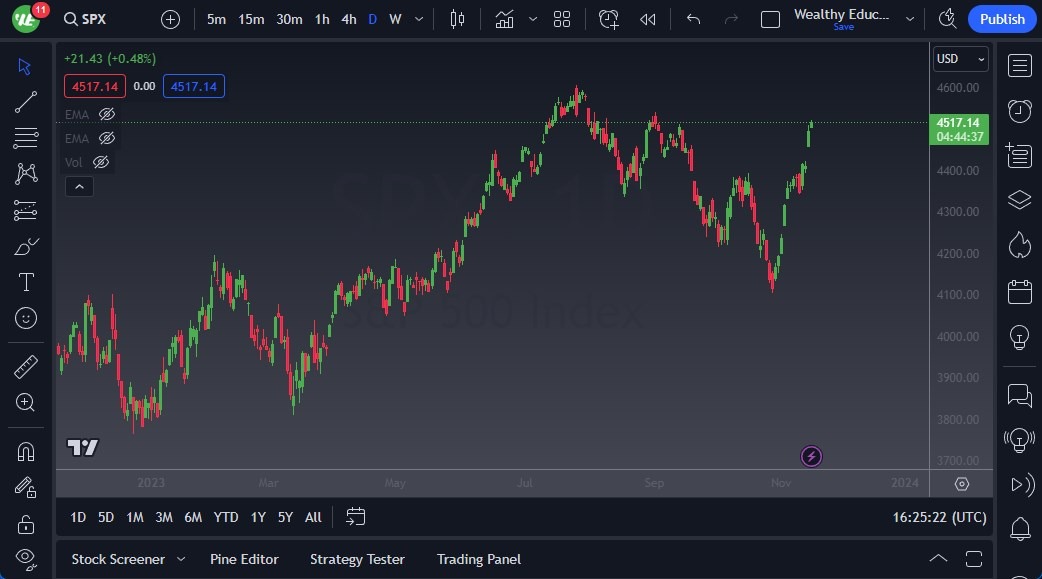Open the Indicators menu in top toolbar
This screenshot has width=1042, height=579.
[x=504, y=18]
